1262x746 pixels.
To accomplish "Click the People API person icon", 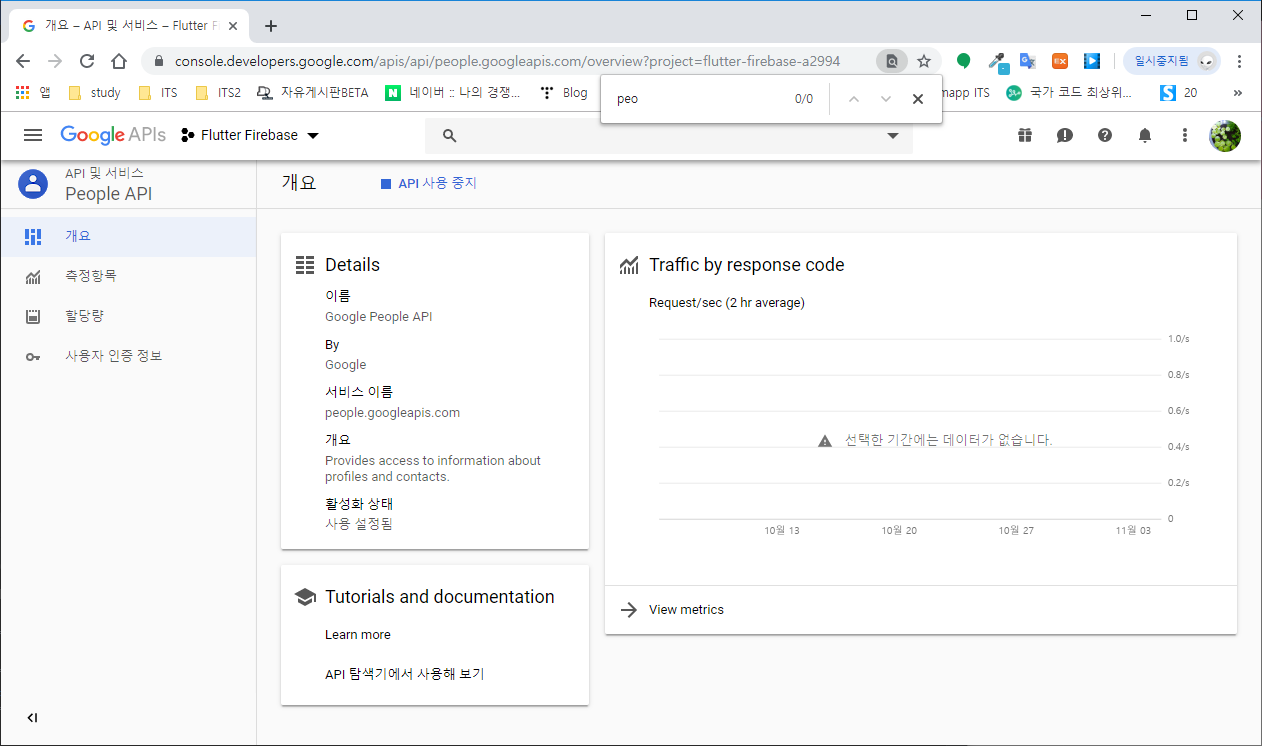I will (x=33, y=183).
